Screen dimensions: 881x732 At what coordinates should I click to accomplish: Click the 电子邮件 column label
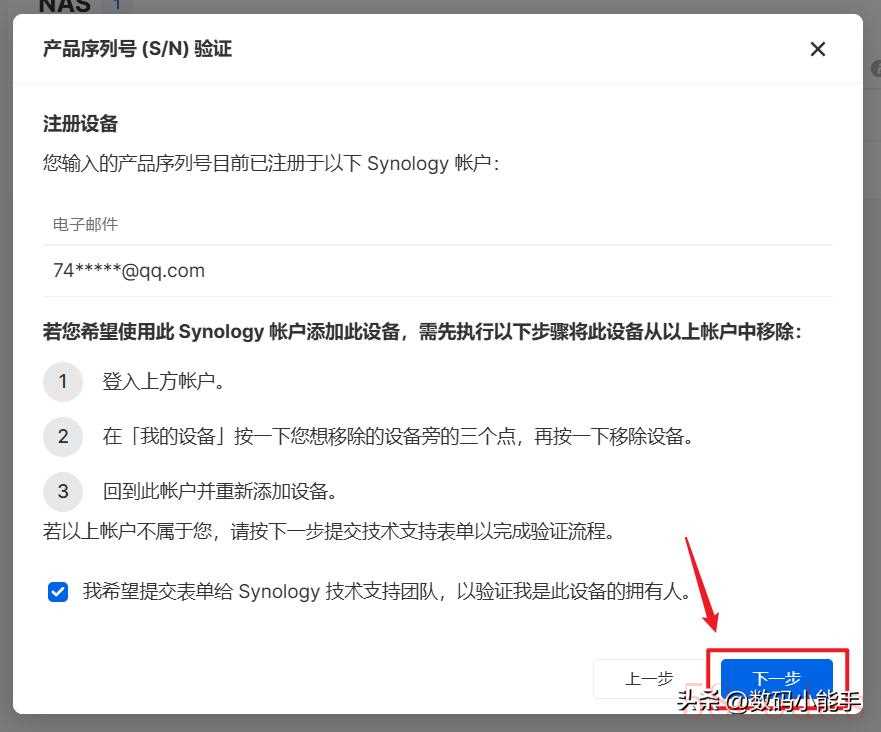coord(85,225)
